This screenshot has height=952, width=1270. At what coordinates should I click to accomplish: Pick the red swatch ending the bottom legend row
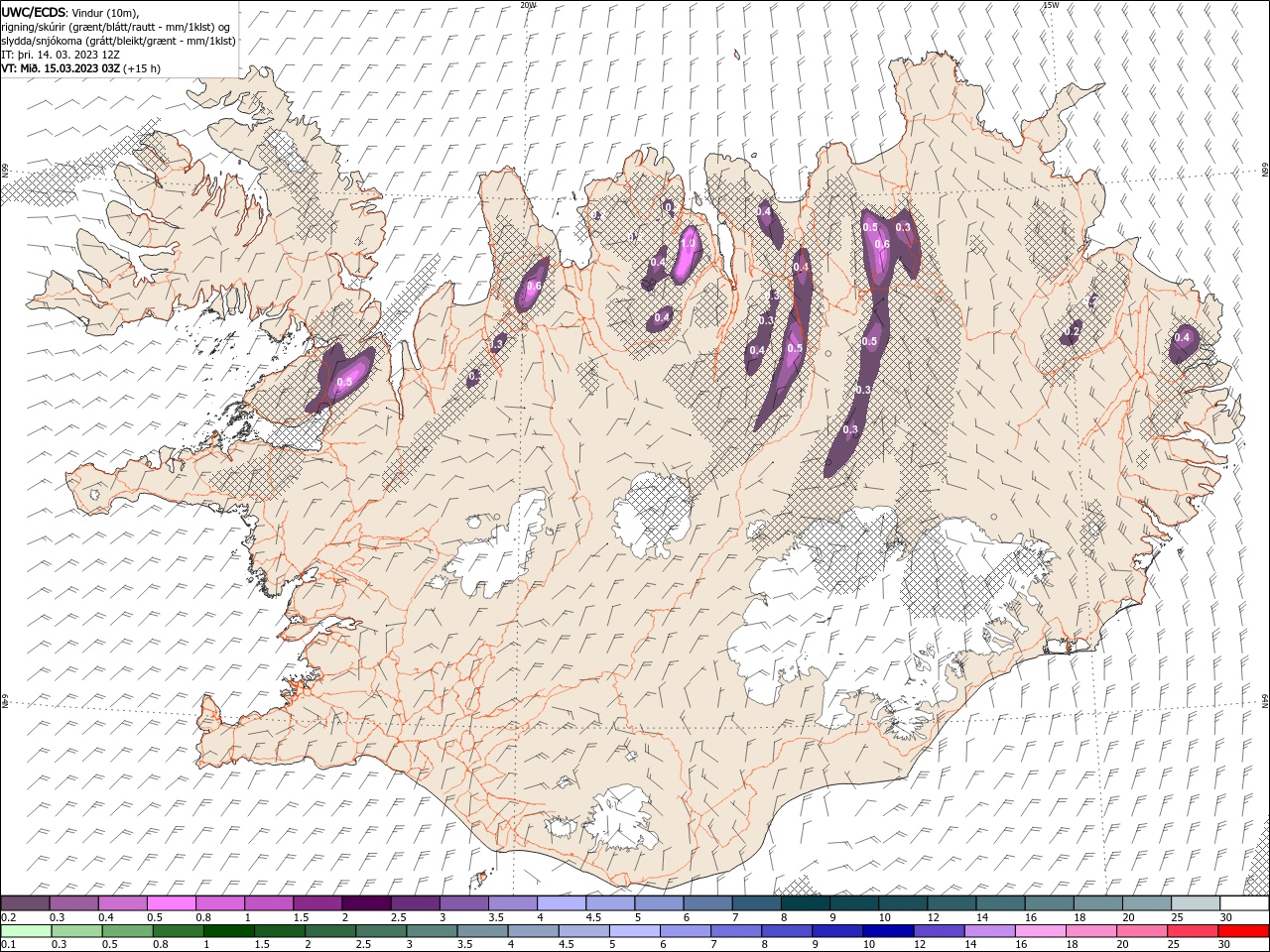pos(1244,931)
